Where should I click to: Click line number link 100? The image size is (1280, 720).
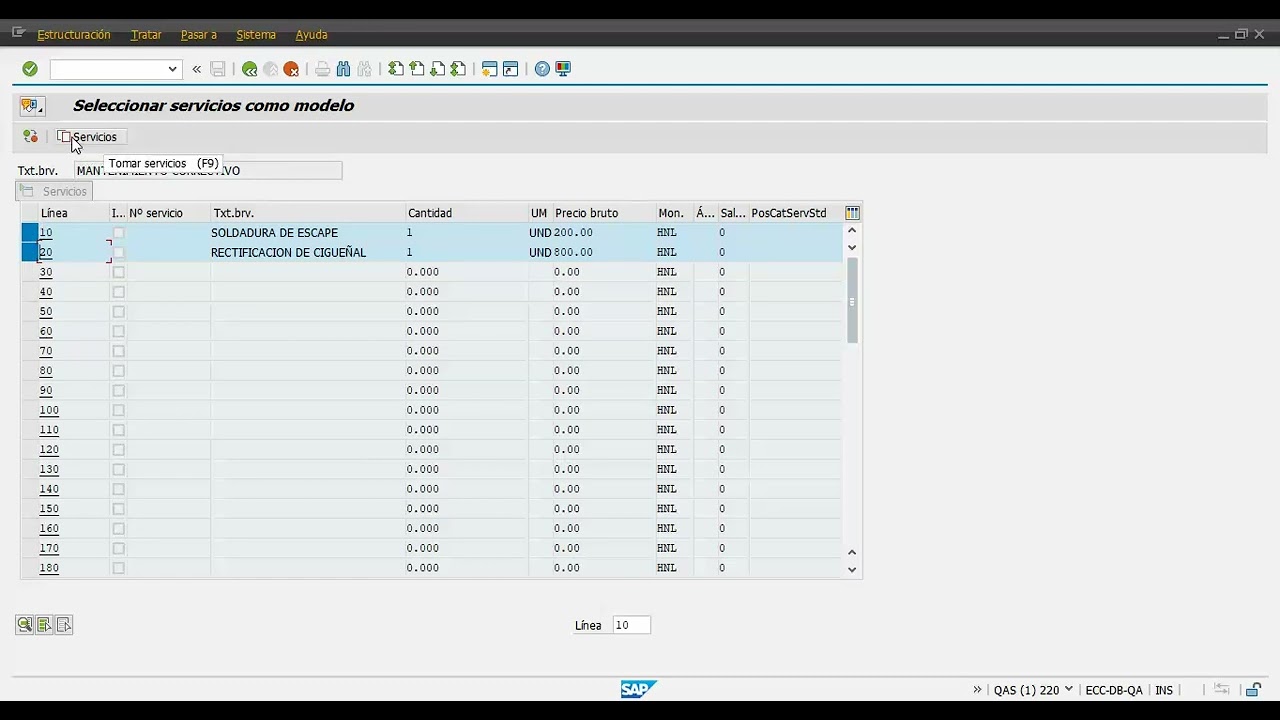click(x=49, y=410)
